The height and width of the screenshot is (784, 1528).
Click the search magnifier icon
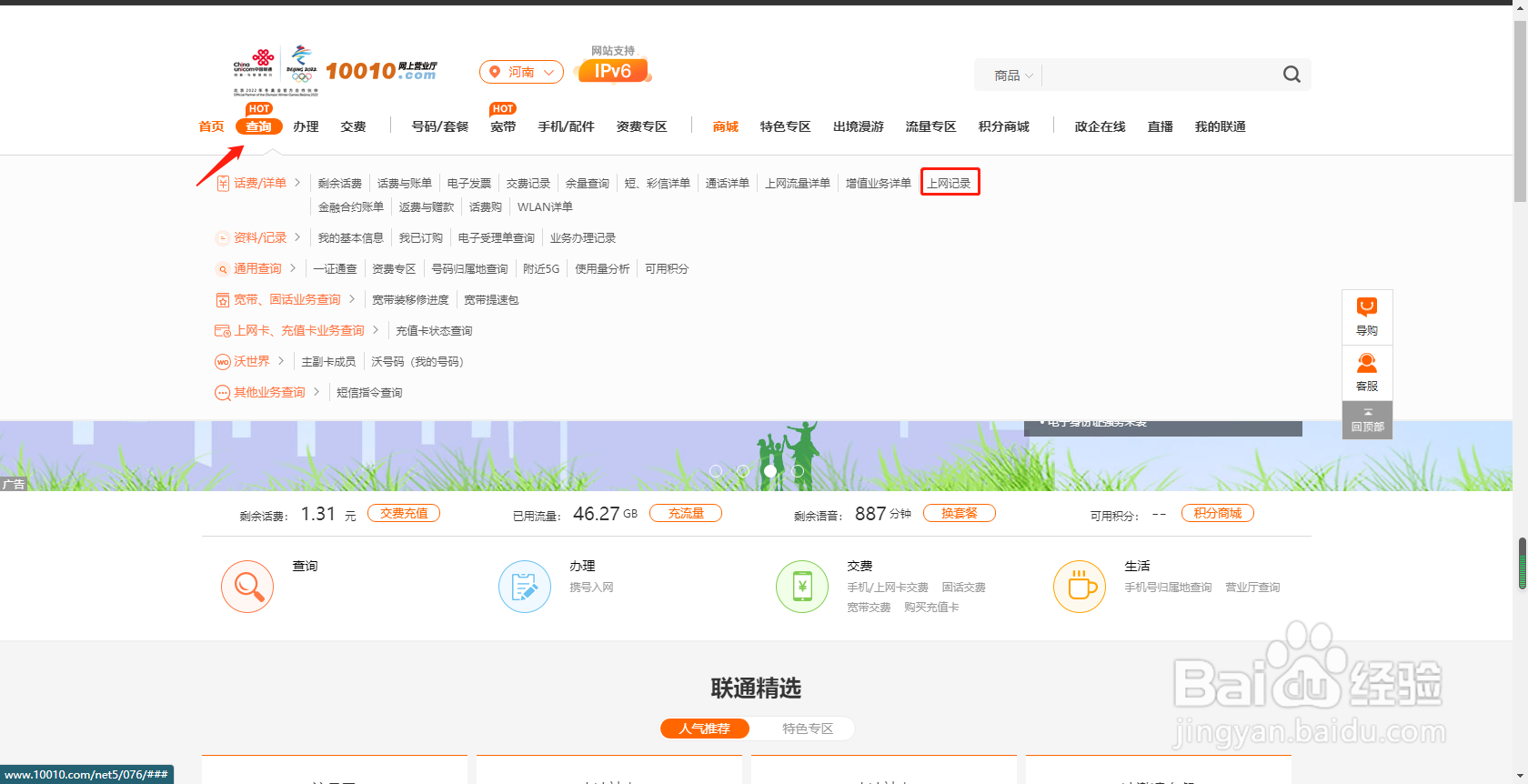click(x=1292, y=75)
